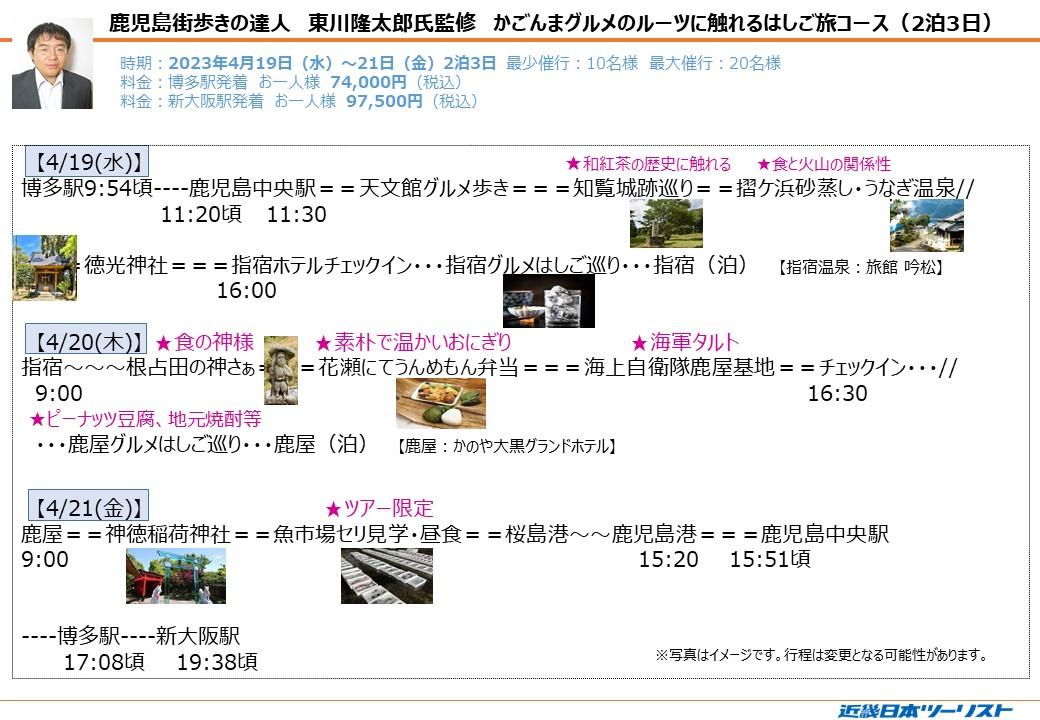Click the うんめもん弁当 onigiri photo
The width and height of the screenshot is (1040, 720).
tap(440, 403)
